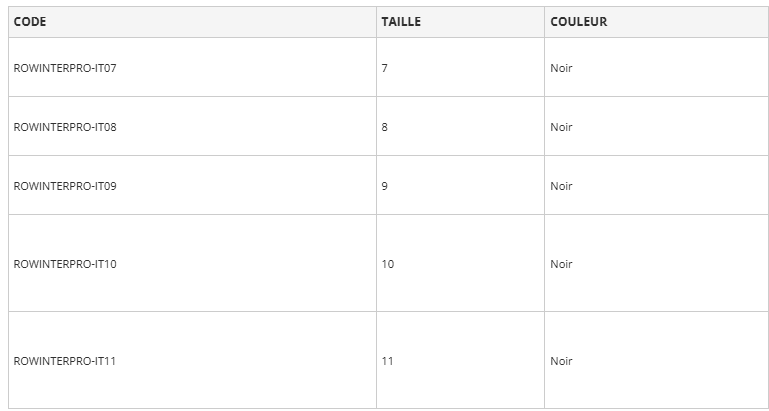Click the size 11 cell under TAILLE
The width and height of the screenshot is (769, 411).
coord(388,361)
